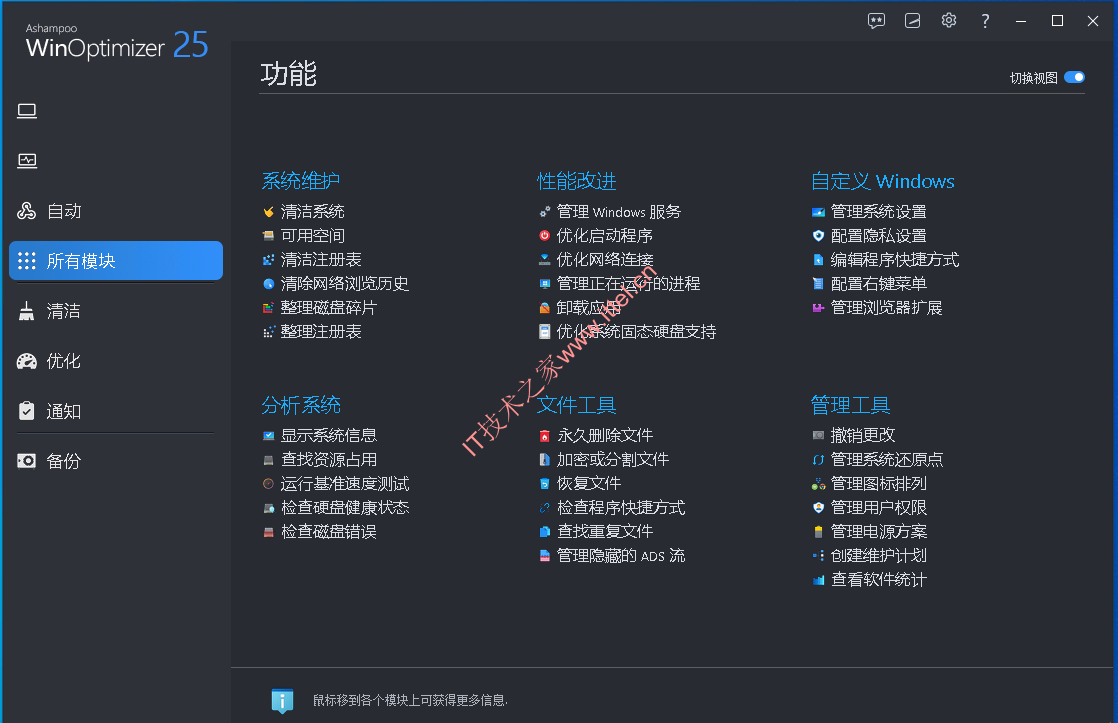
Task: Click the icon beside 显示系统信息
Action: coord(268,436)
